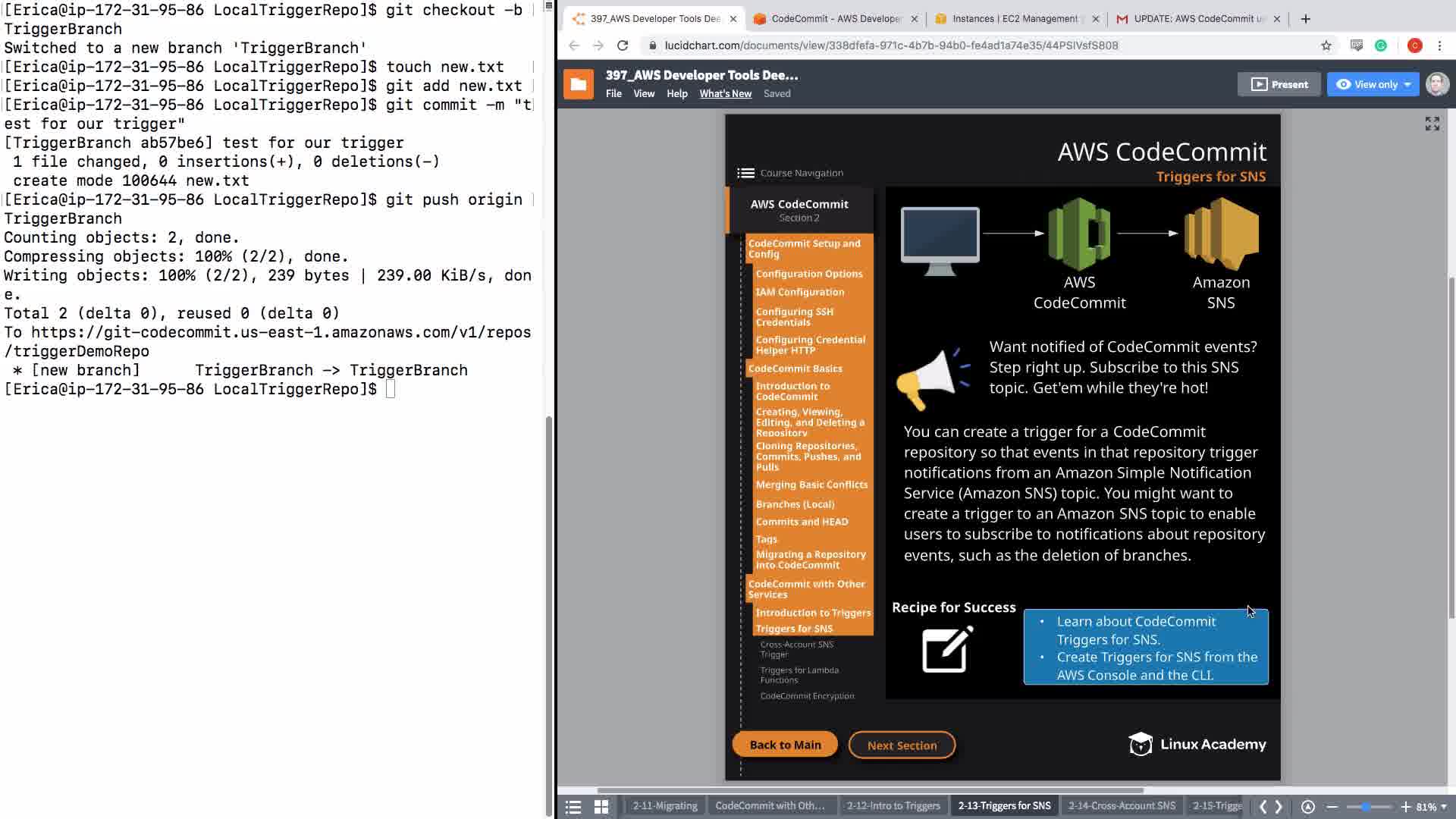Viewport: 1456px width, 819px height.
Task: Open the page list view icon
Action: [573, 807]
